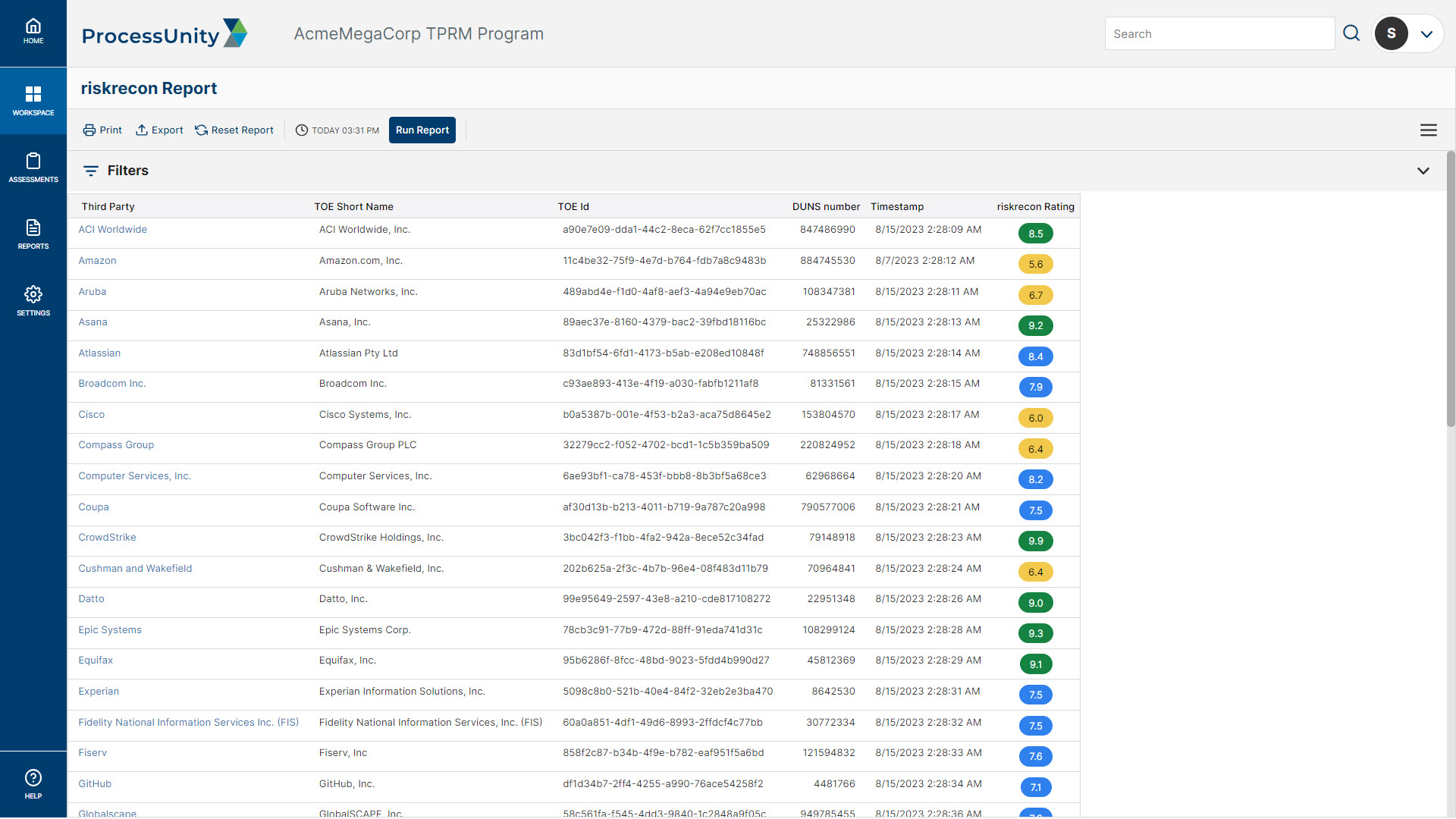Click the ACI Worldwide 8.5 rating badge
The image size is (1456, 819).
[1035, 234]
